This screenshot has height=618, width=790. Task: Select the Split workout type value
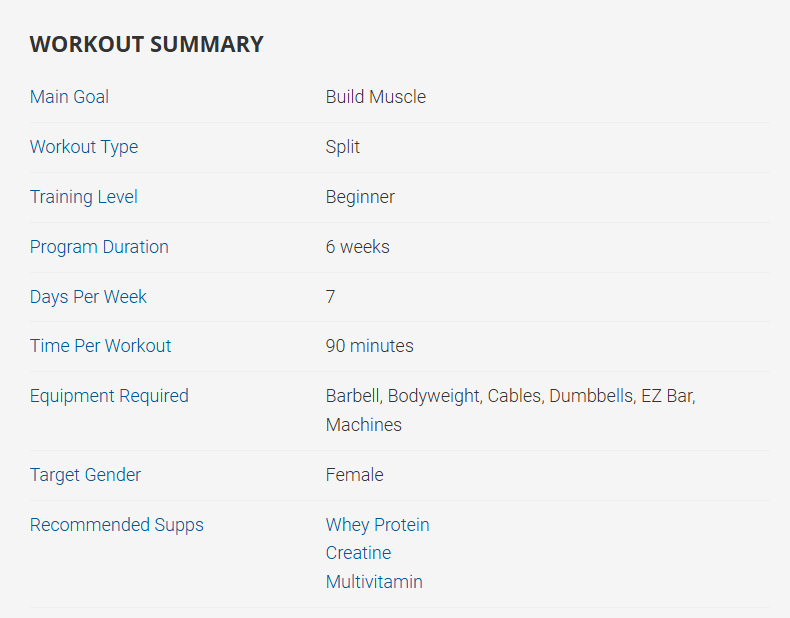342,147
